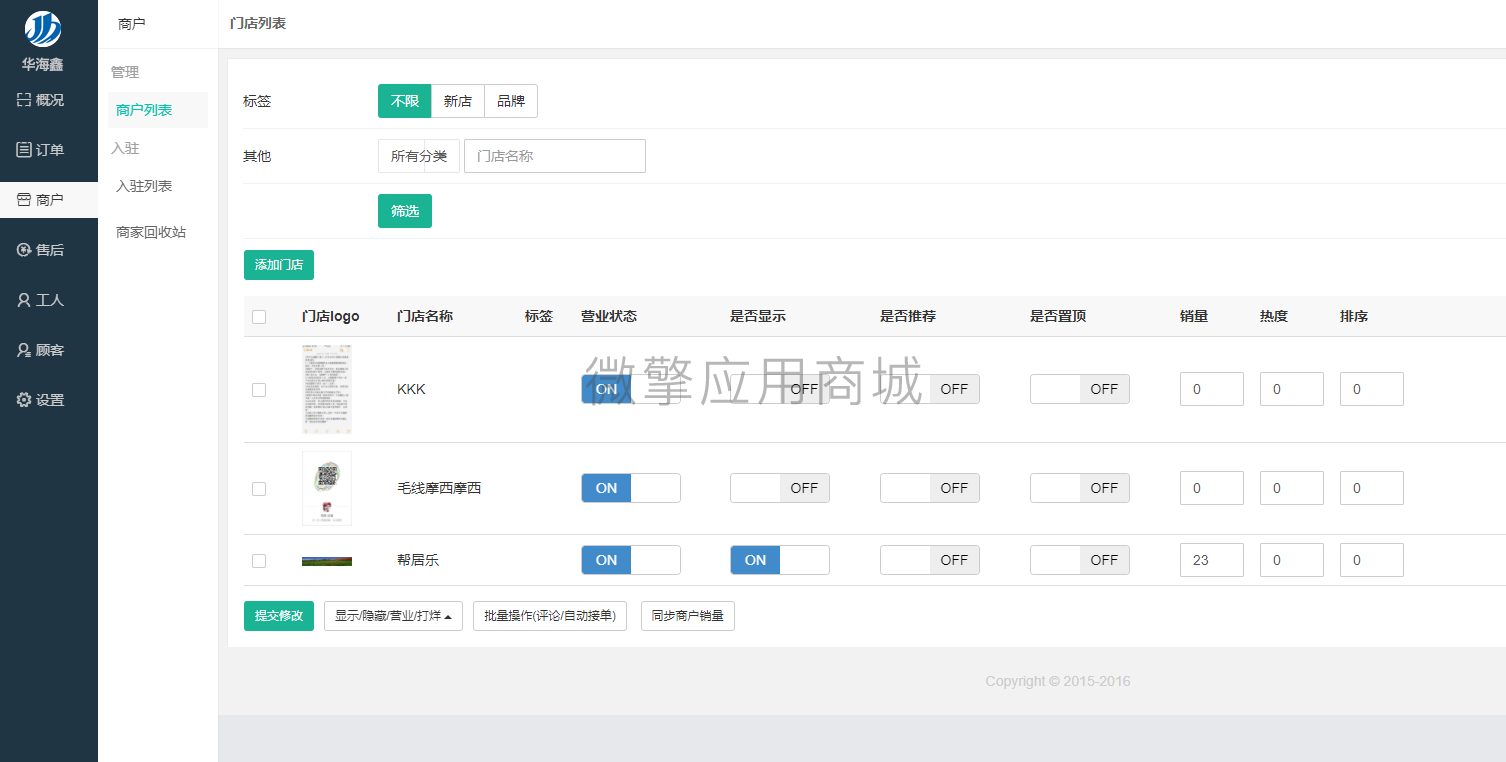Click 热度 field in 帮居乐 row
The image size is (1506, 762).
click(x=1292, y=560)
